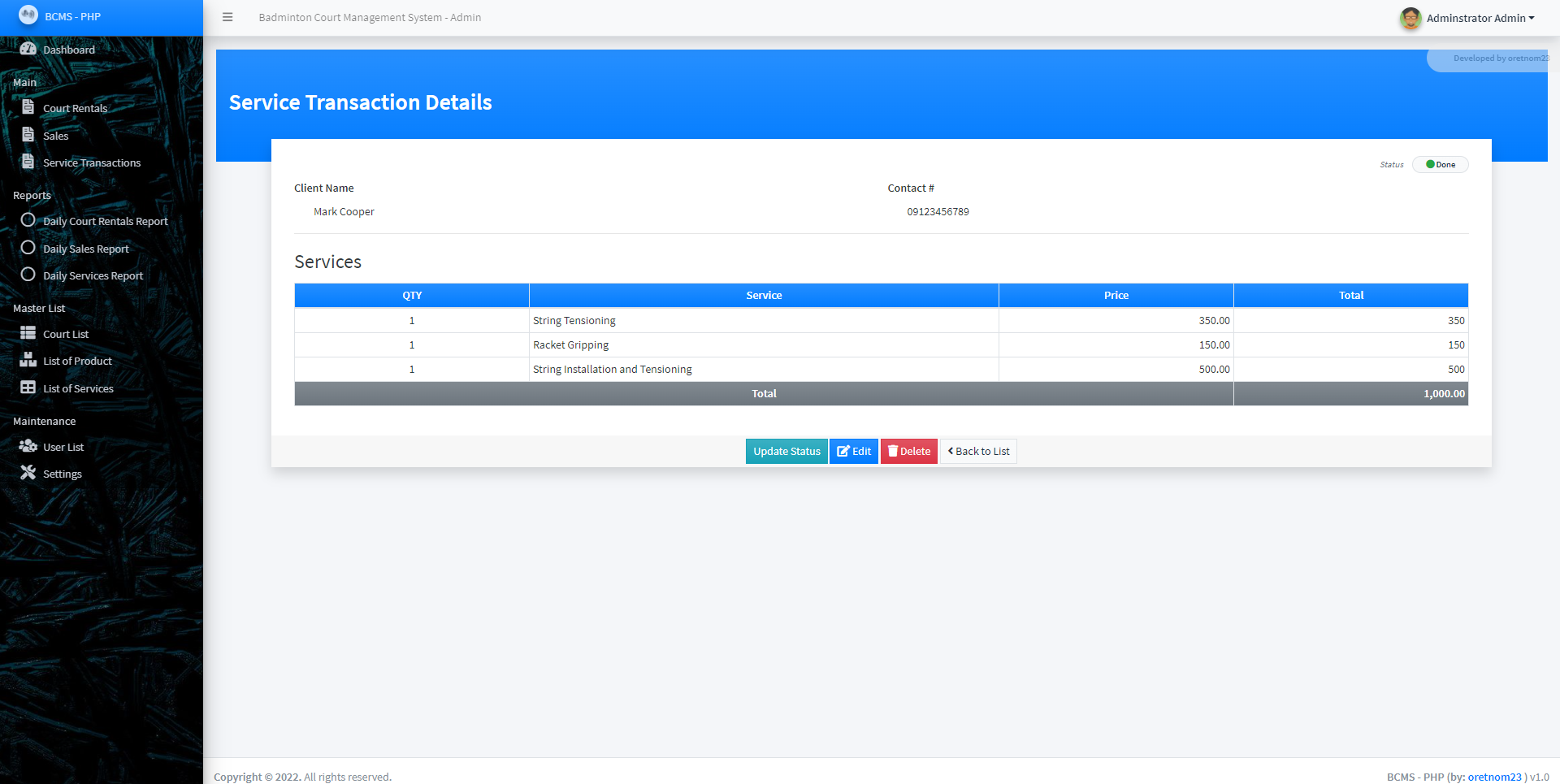Click the Dashboard gauge icon
This screenshot has height=784, width=1560.
28,49
